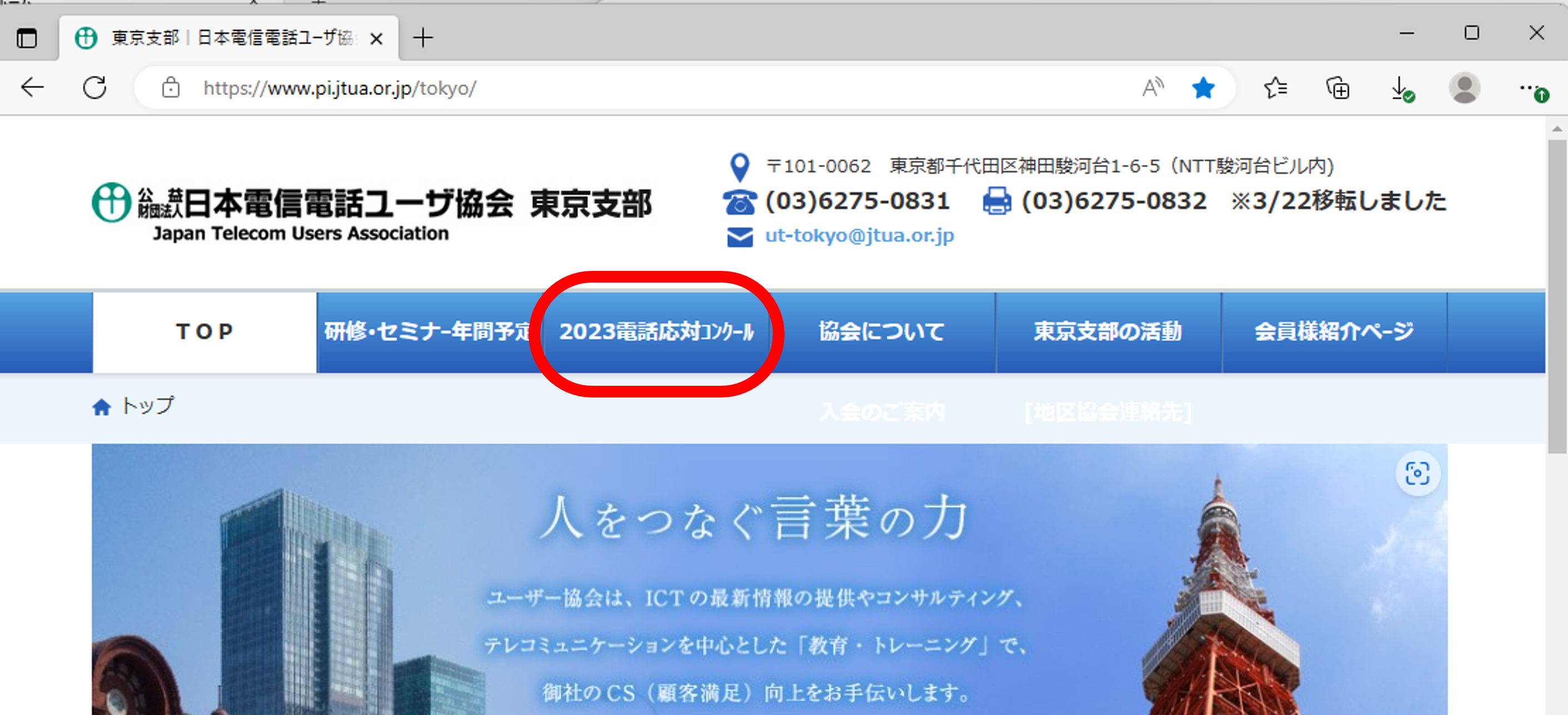Open the 会員様紹介ページ menu
This screenshot has width=1568, height=715.
click(1334, 333)
